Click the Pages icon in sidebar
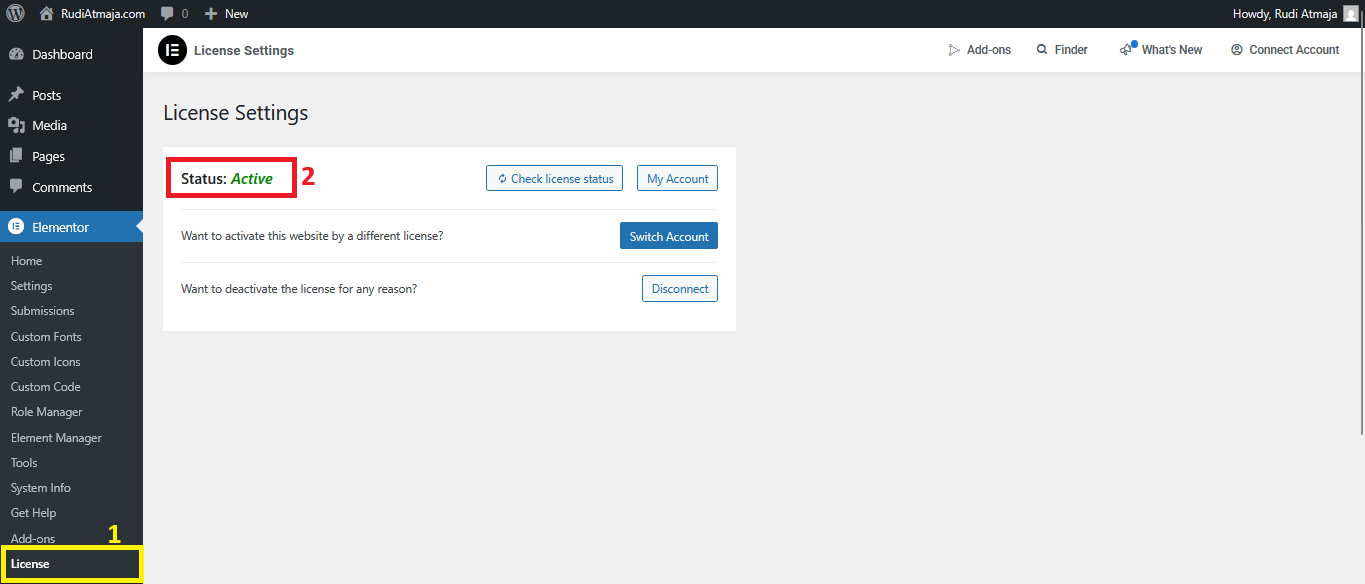This screenshot has height=584, width=1365. 16,156
